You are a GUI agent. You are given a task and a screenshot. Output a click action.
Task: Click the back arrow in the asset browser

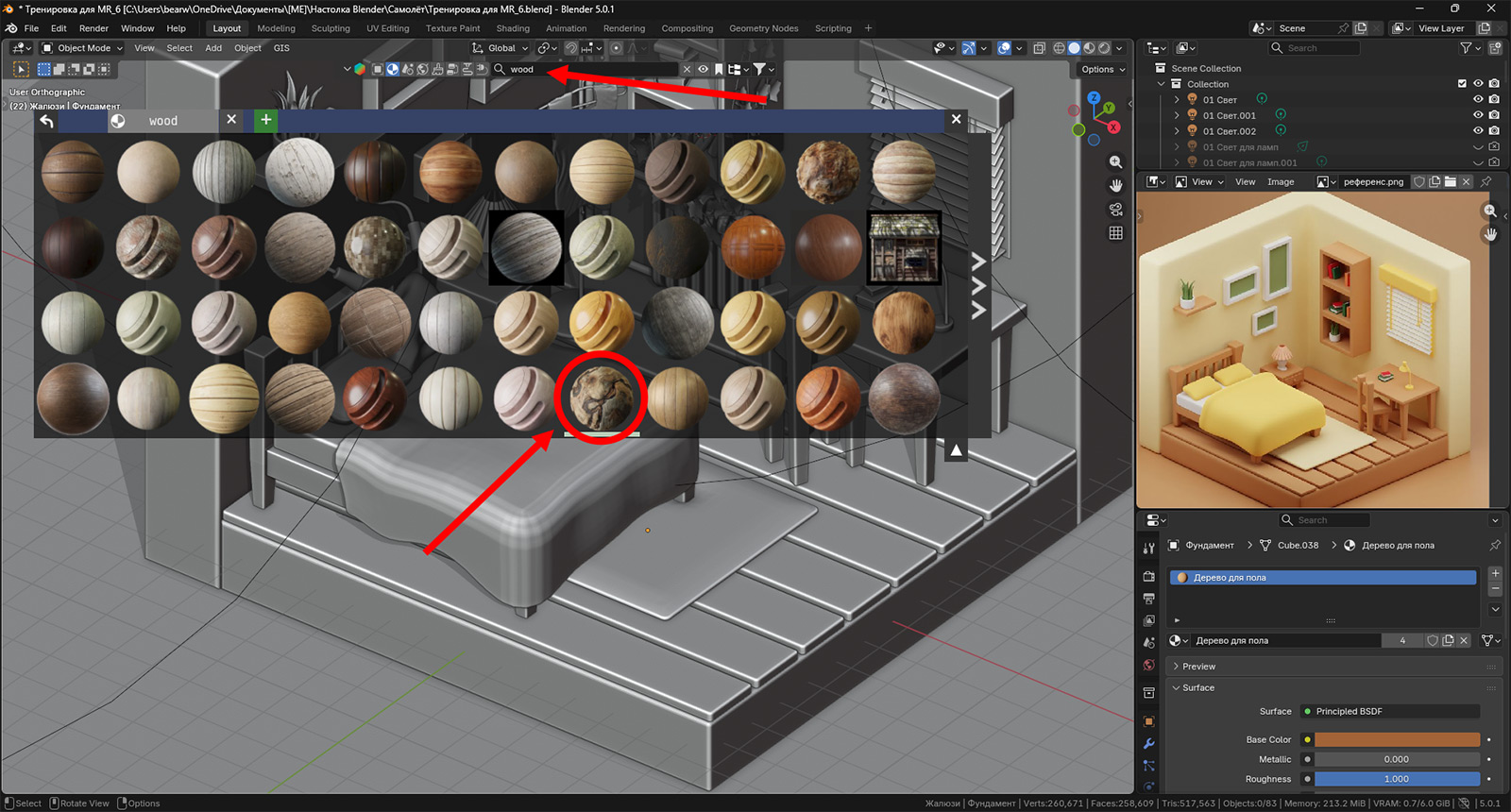(x=46, y=120)
